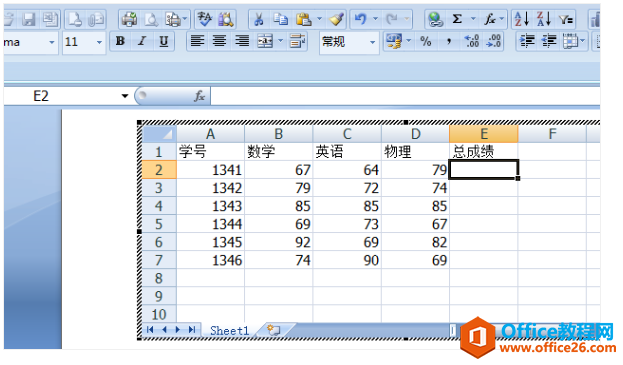
Task: Click the Select All corner button
Action: 159,134
